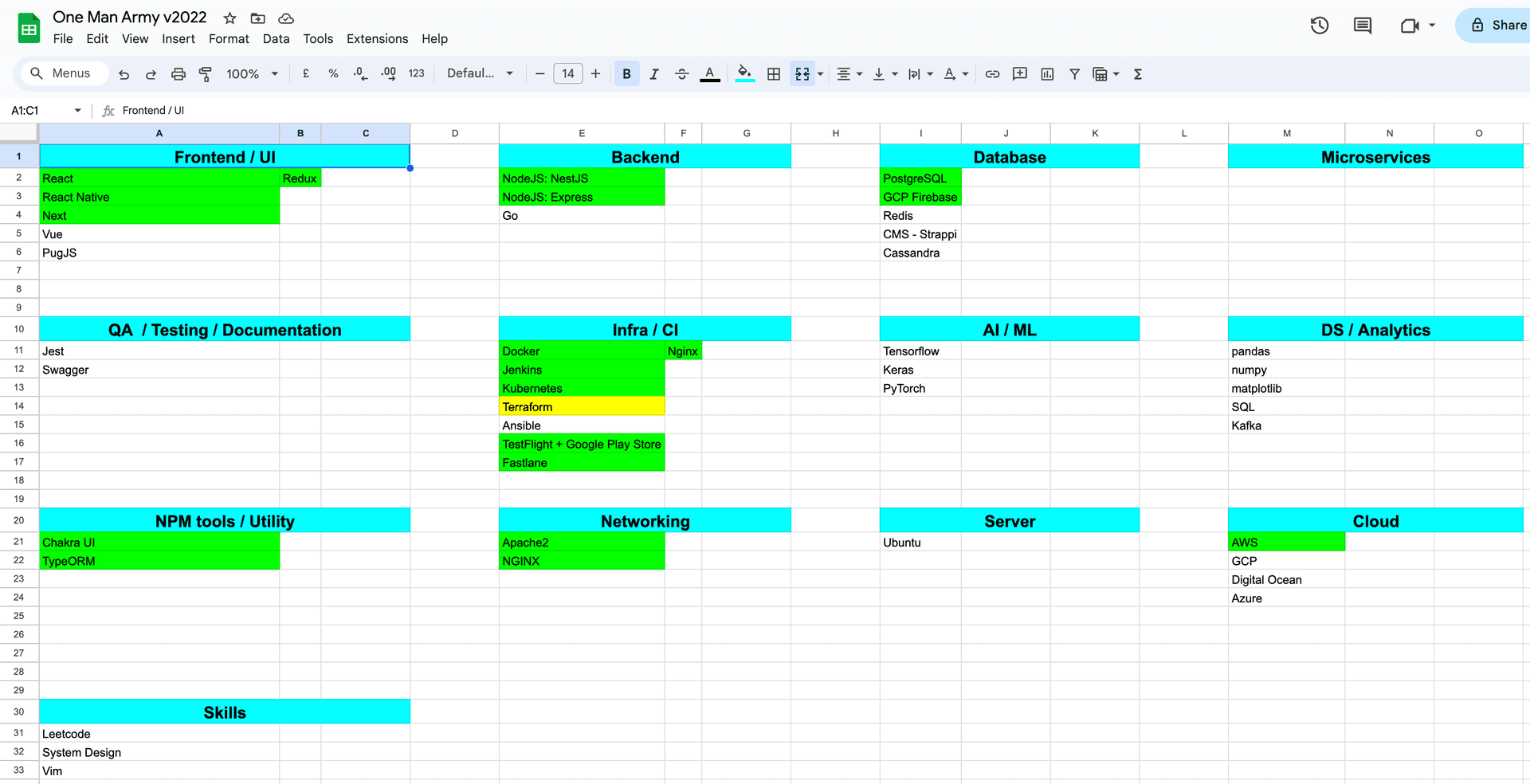Increase decimal places
This screenshot has width=1530, height=784.
tap(388, 73)
